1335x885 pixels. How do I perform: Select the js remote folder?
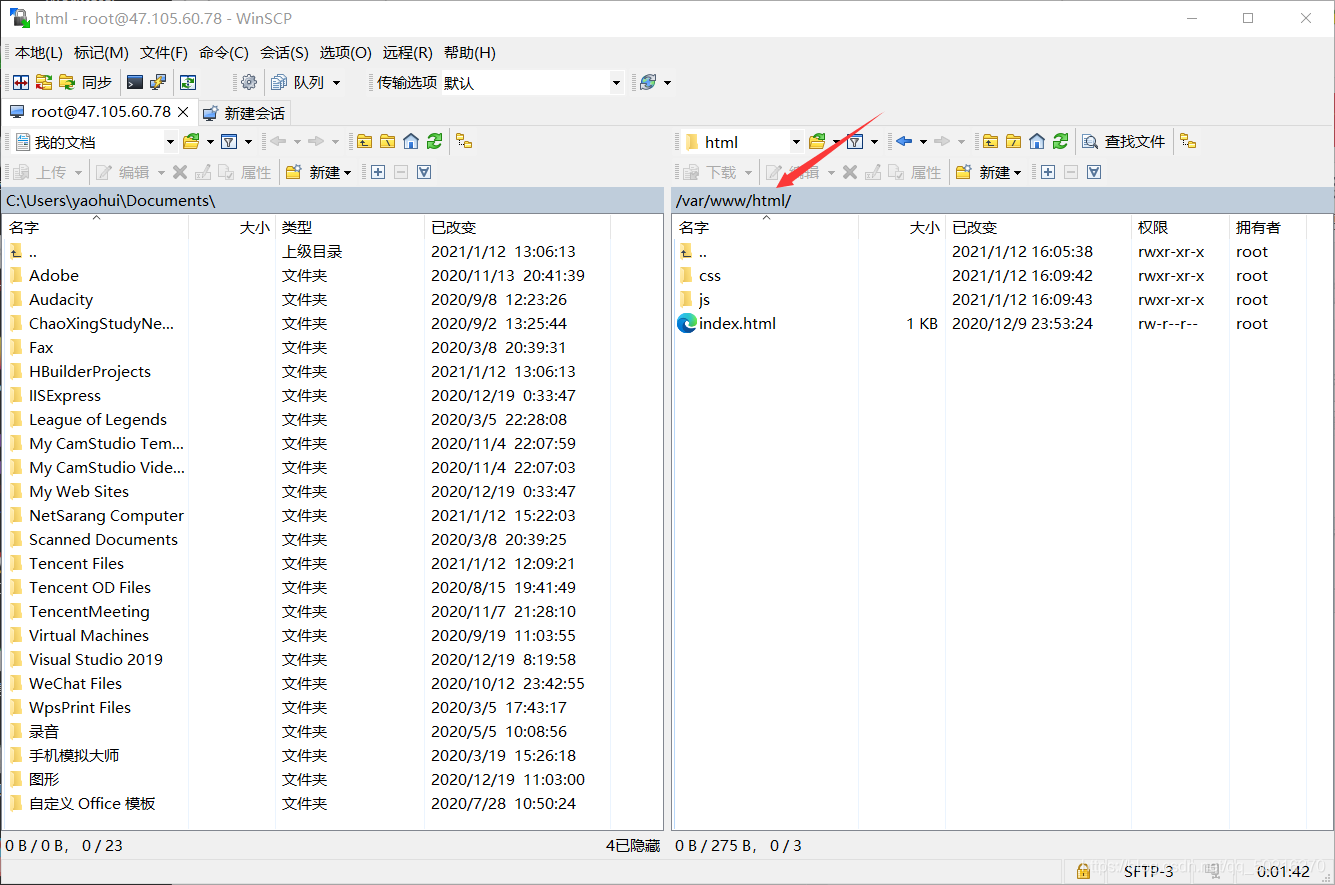coord(705,300)
